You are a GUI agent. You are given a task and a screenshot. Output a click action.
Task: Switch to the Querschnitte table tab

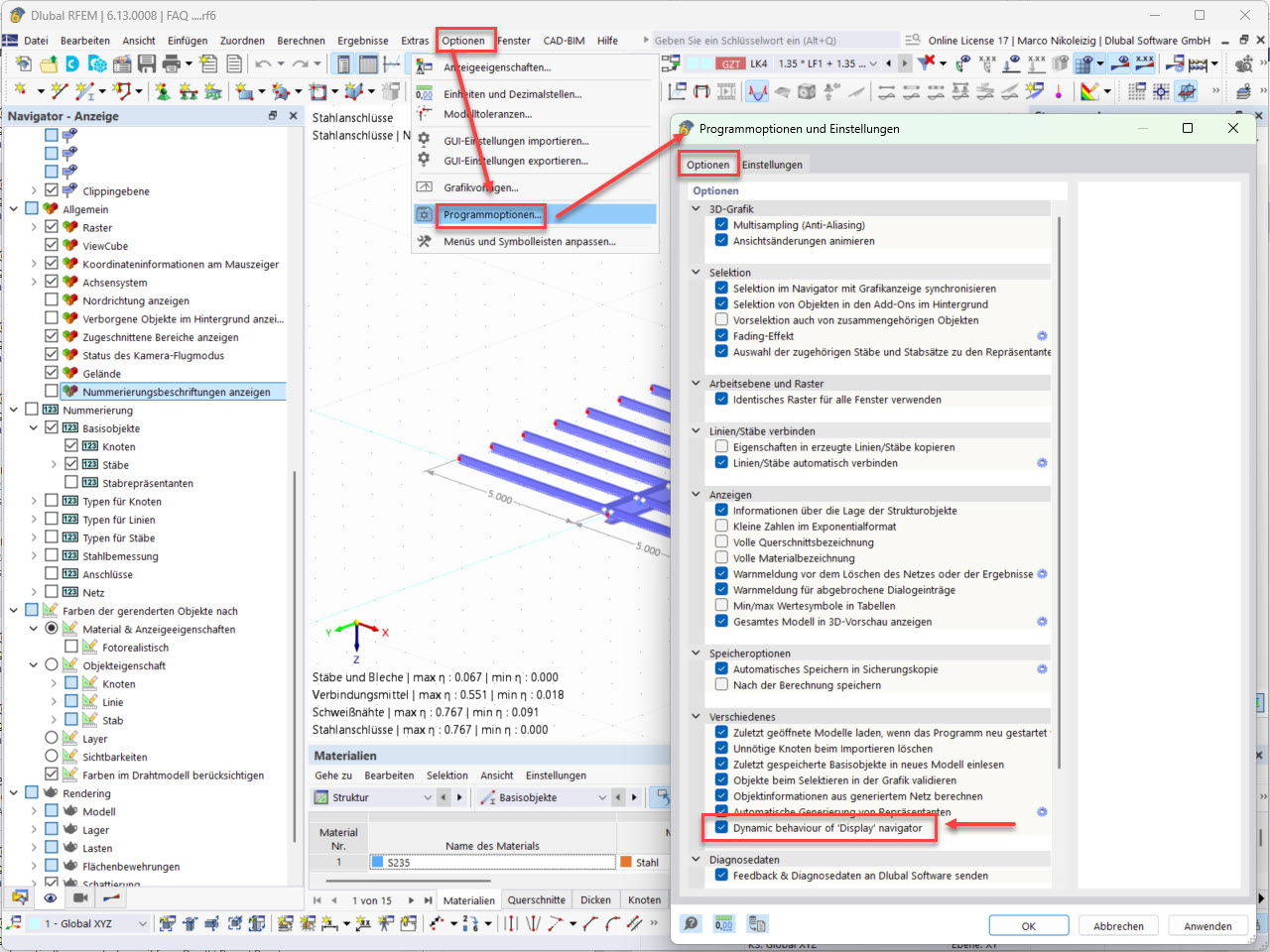[536, 899]
